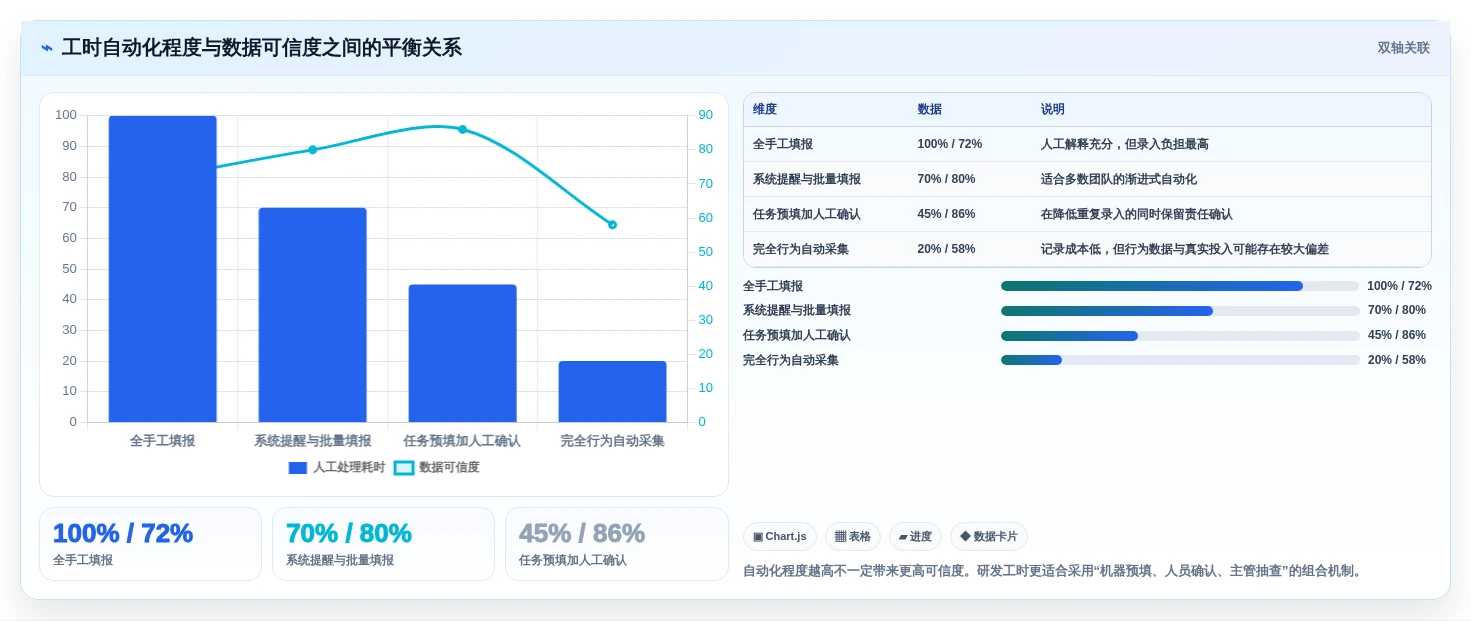Click 适合多数团队的渐进式自动化 description

(x=1118, y=179)
